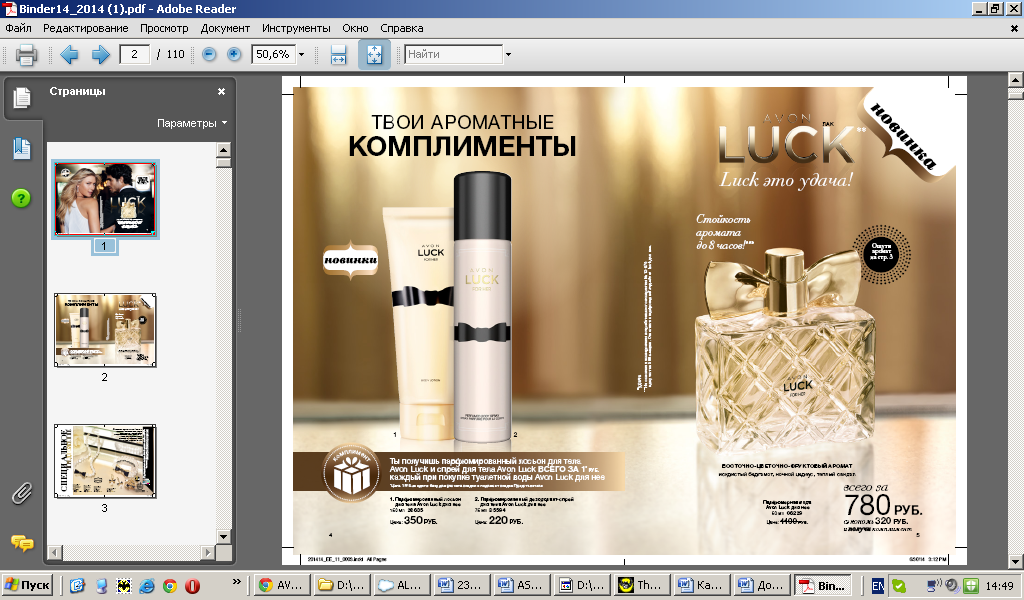Click the page number input field
The width and height of the screenshot is (1024, 600).
pos(135,54)
